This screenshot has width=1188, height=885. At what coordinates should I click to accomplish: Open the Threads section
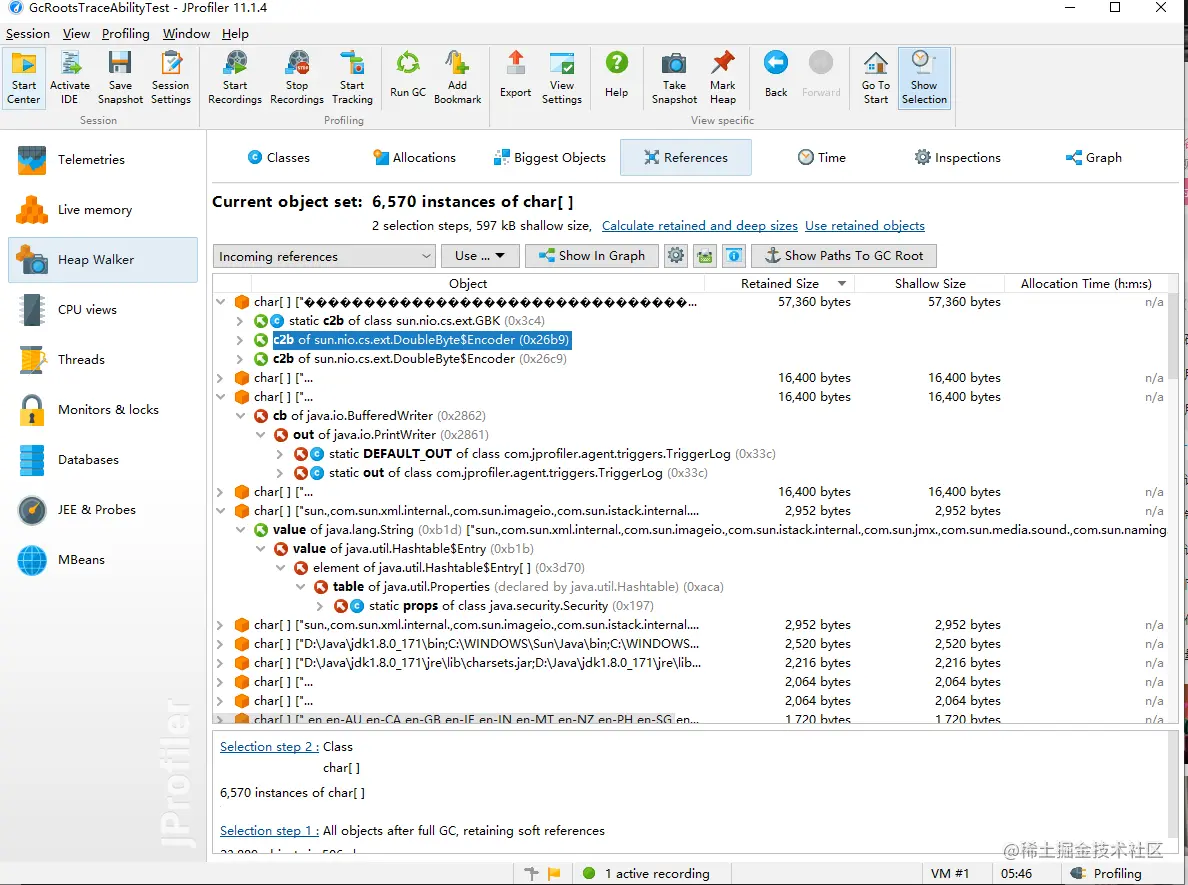coord(103,360)
